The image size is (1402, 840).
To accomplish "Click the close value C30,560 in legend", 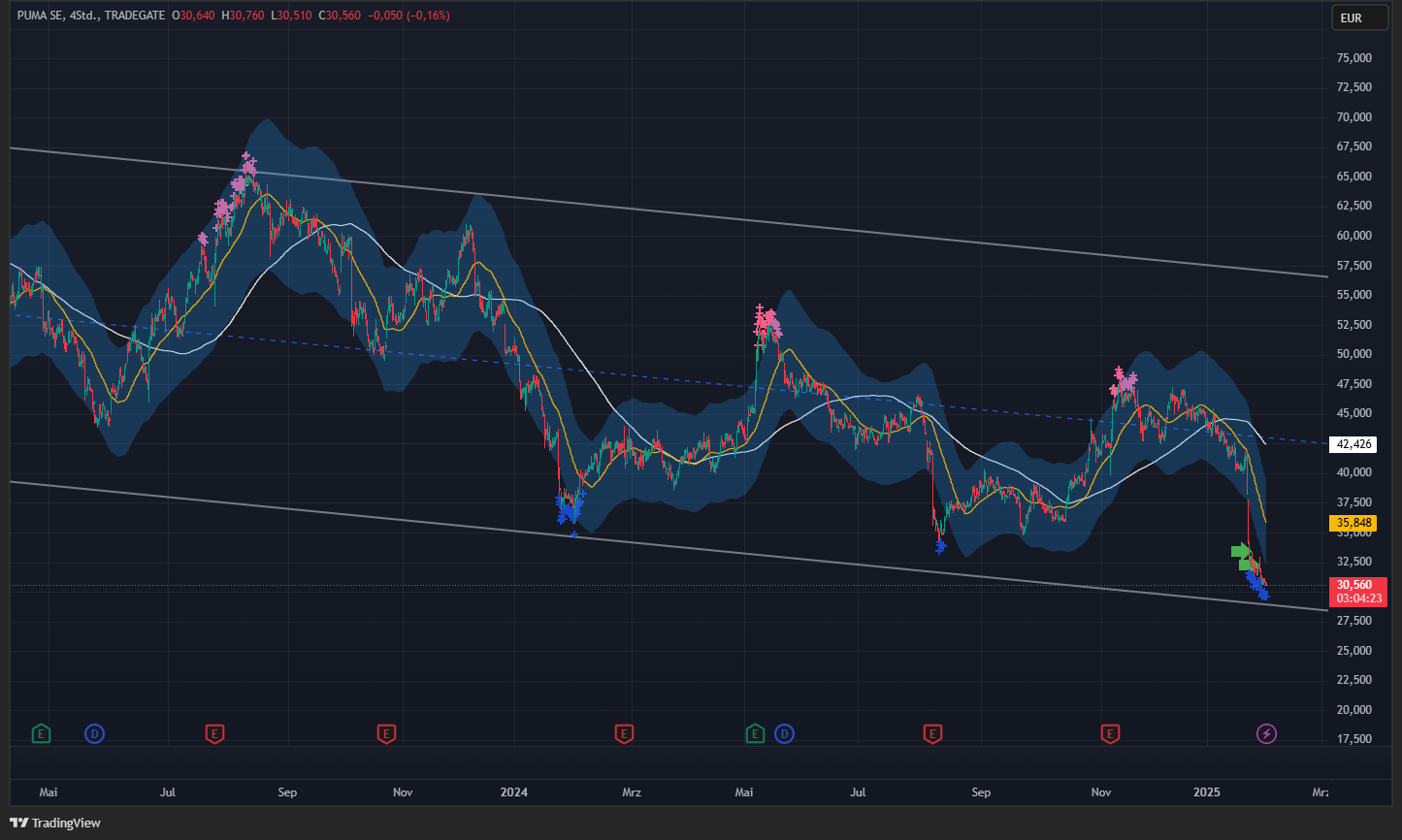I will [341, 16].
